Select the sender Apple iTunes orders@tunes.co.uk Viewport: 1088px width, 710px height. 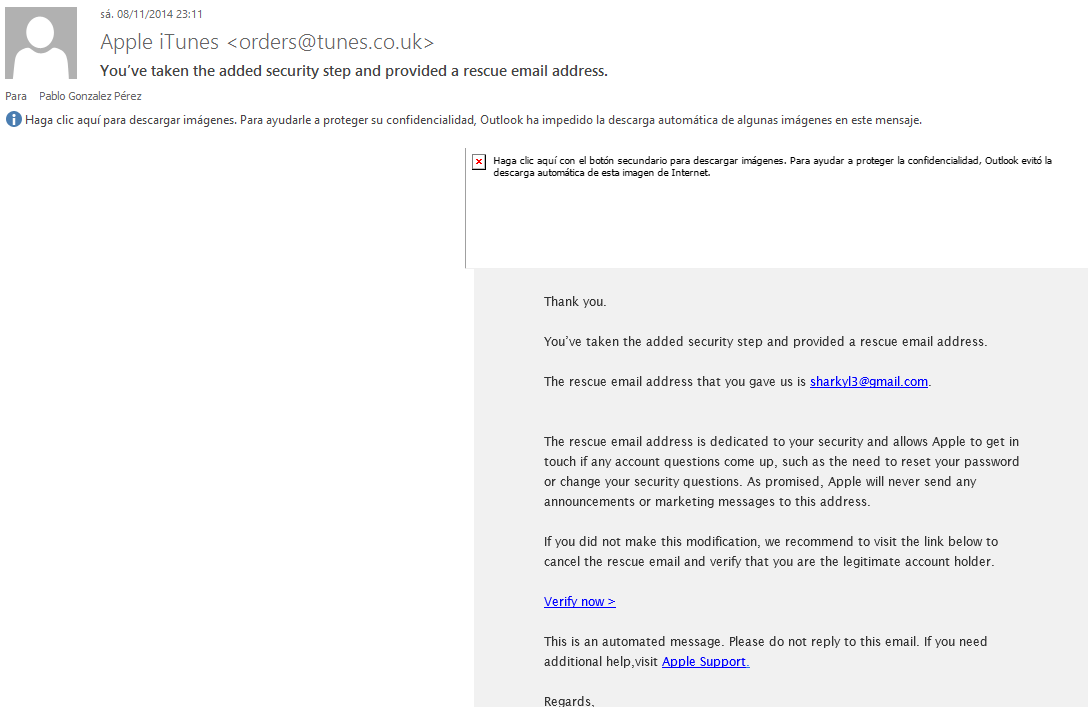[x=267, y=42]
